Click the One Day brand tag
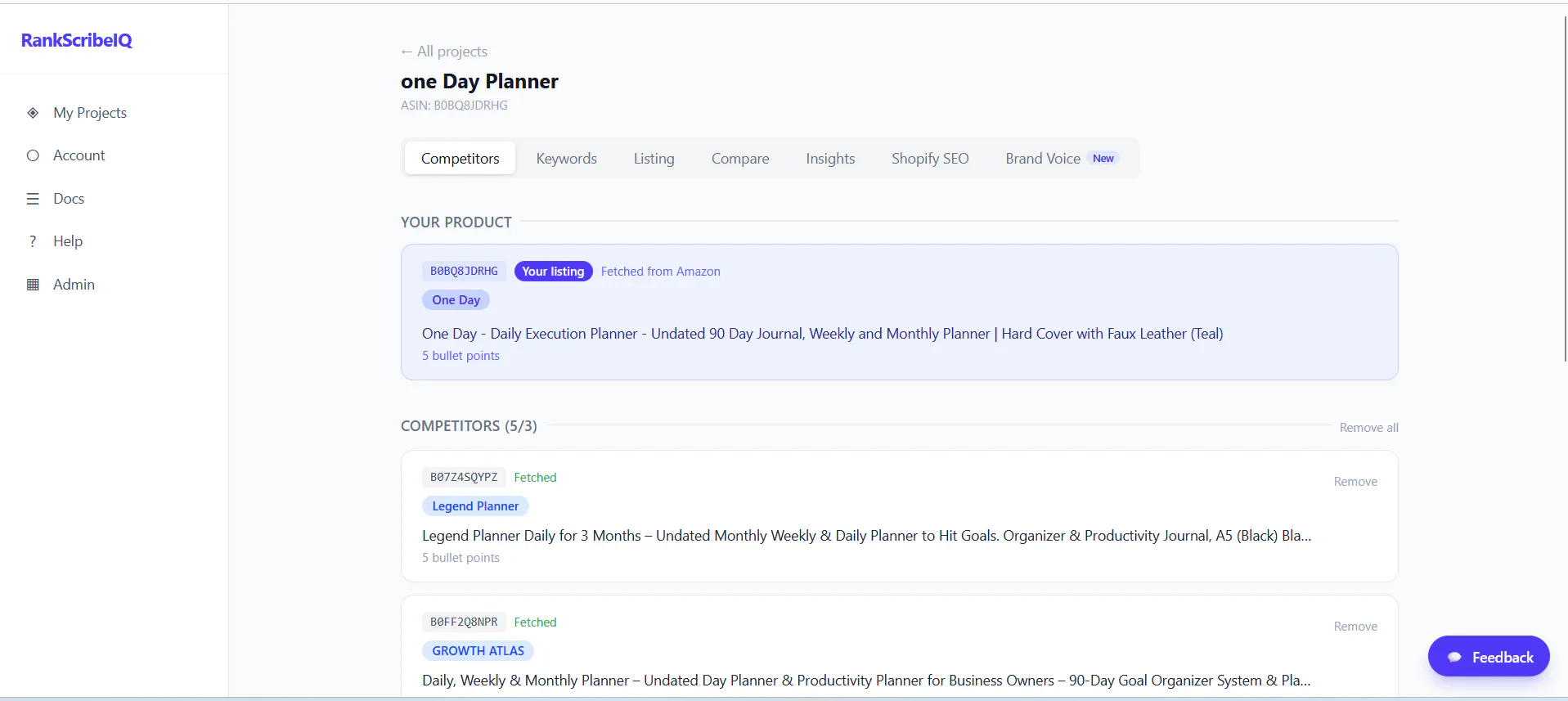Image resolution: width=1568 pixels, height=701 pixels. [x=456, y=300]
